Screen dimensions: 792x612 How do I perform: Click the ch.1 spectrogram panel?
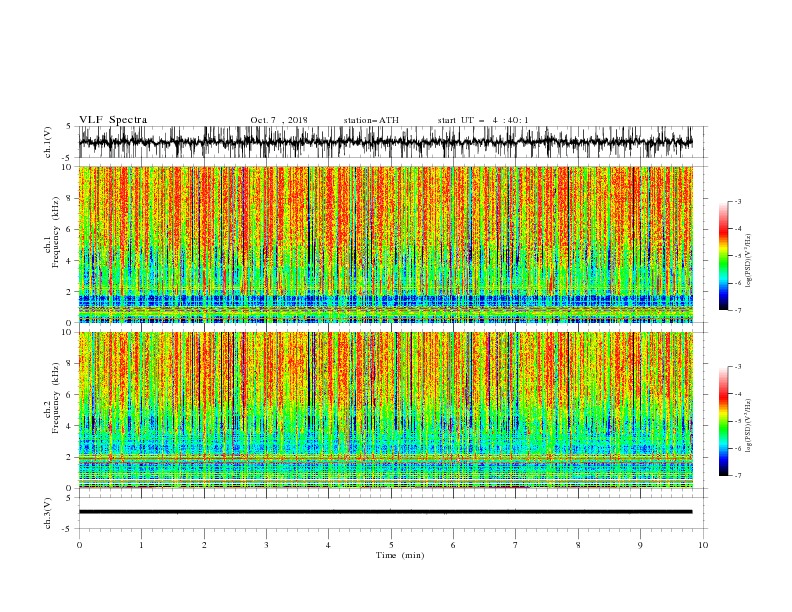pos(385,244)
